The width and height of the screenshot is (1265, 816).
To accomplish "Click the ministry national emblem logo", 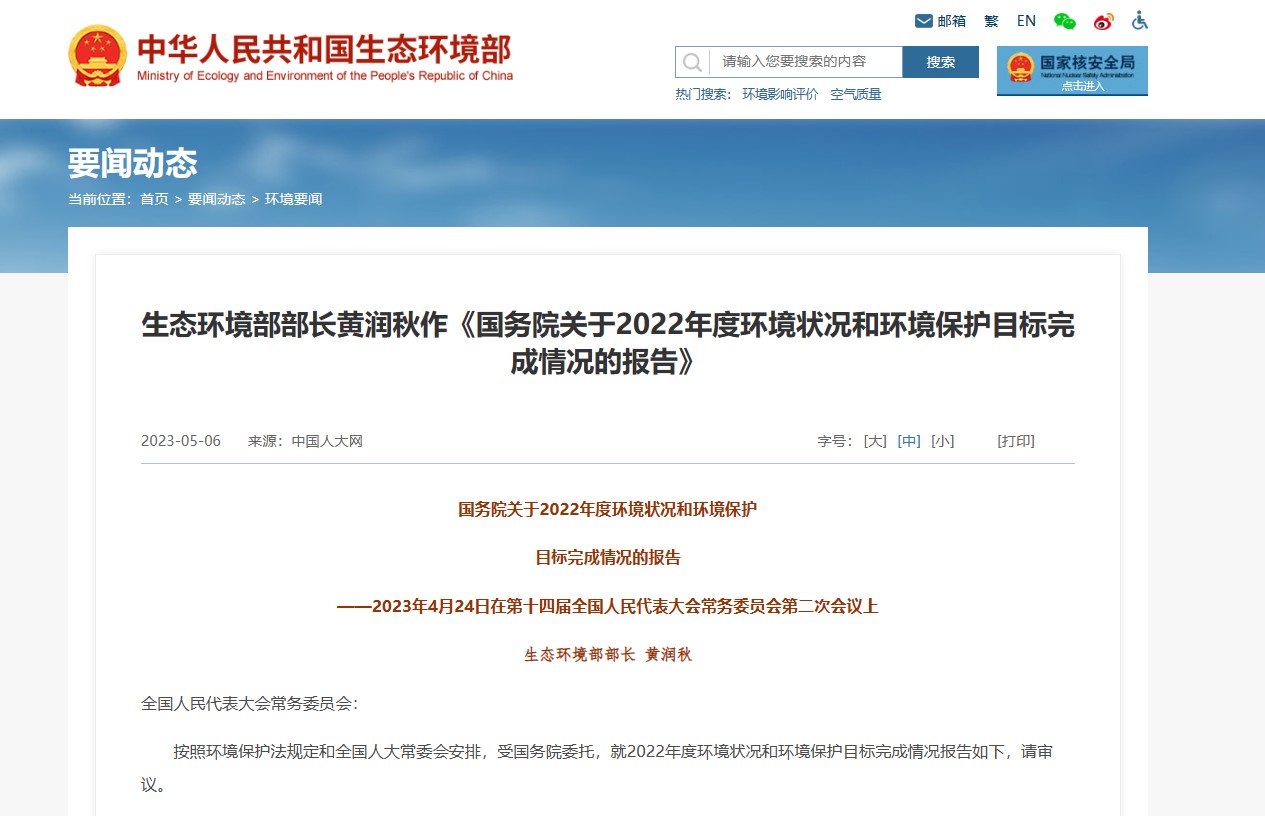I will tap(97, 56).
